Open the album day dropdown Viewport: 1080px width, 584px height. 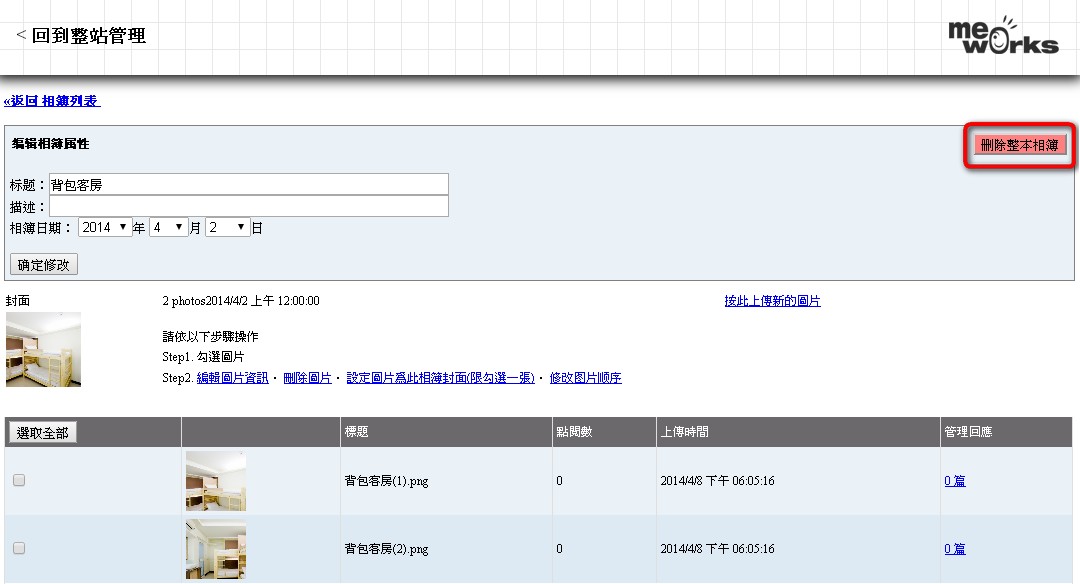point(227,228)
